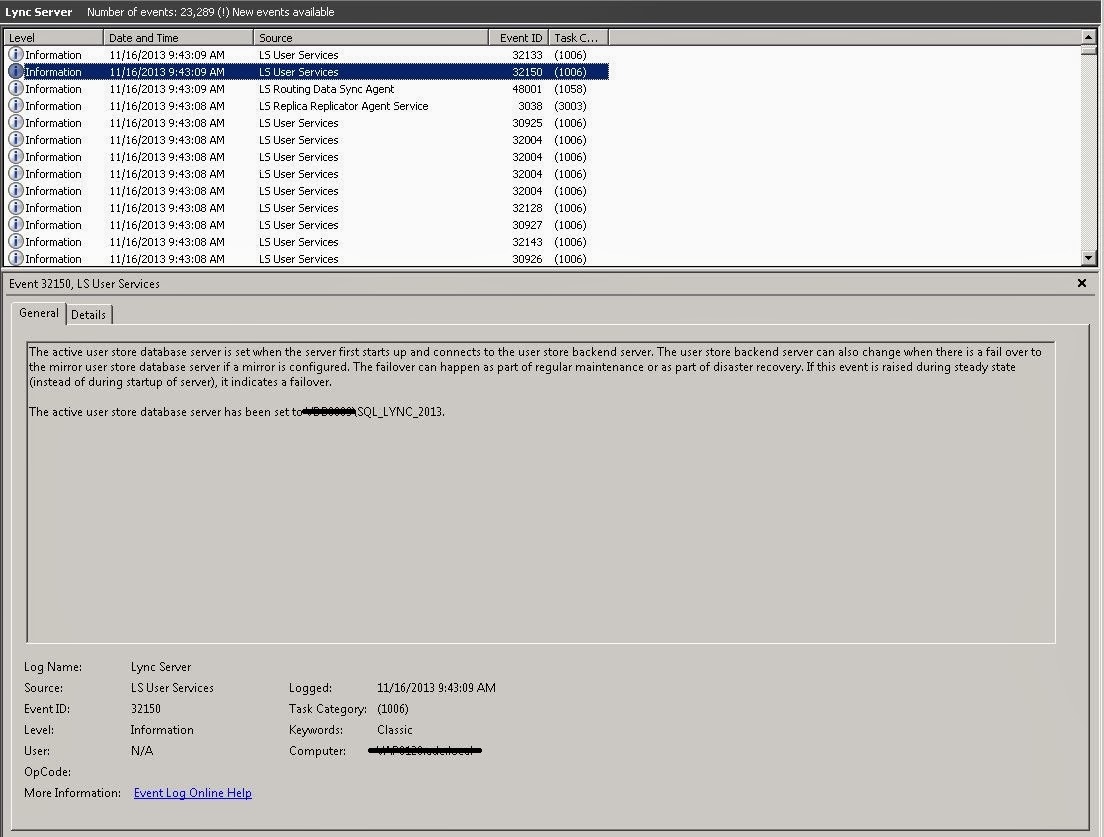Select the General tab
Image resolution: width=1104 pixels, height=837 pixels.
[39, 313]
